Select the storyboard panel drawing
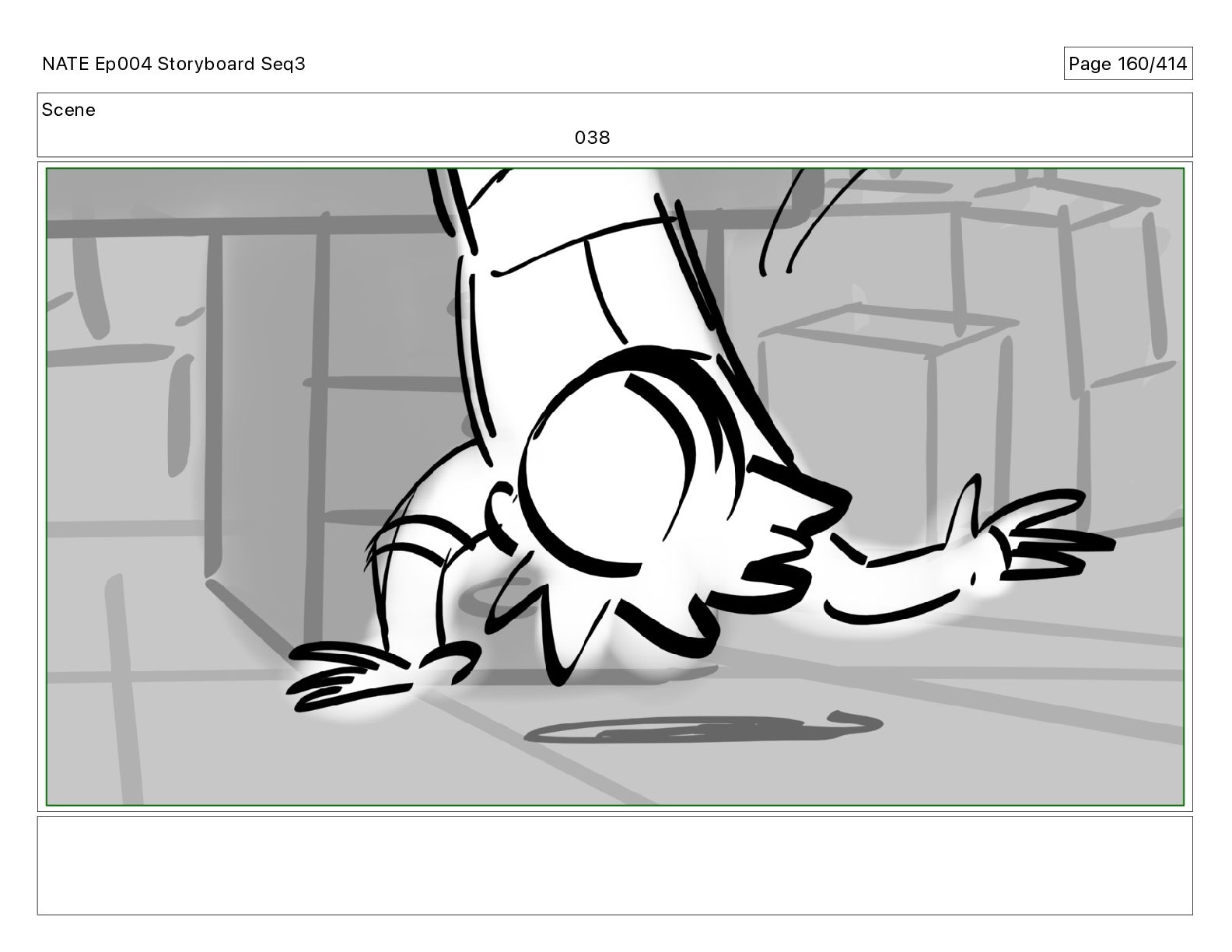The height and width of the screenshot is (952, 1232). tap(614, 487)
